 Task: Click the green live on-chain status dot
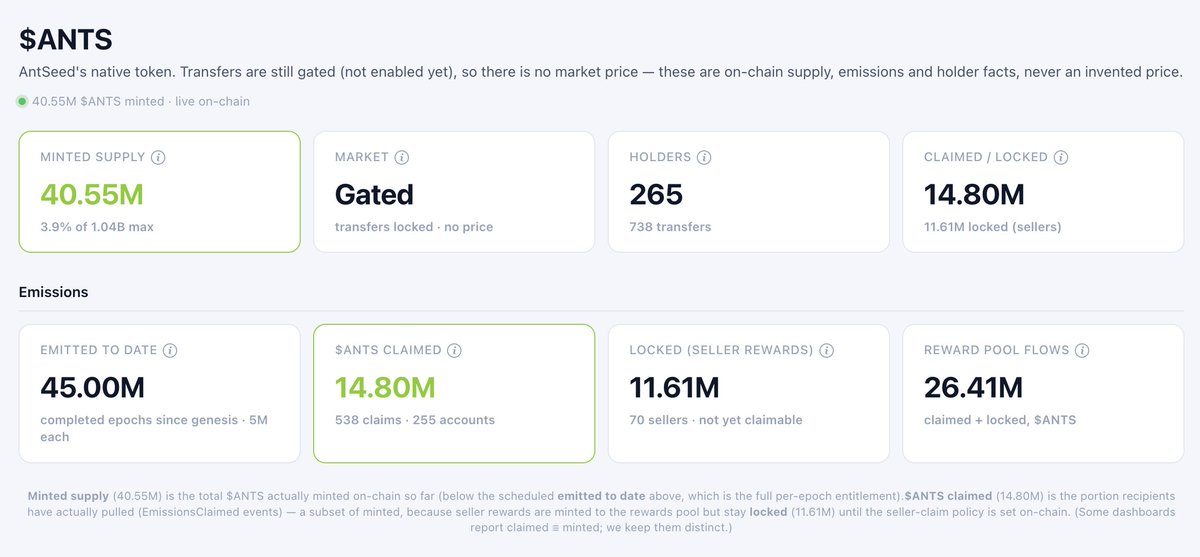pyautogui.click(x=22, y=101)
